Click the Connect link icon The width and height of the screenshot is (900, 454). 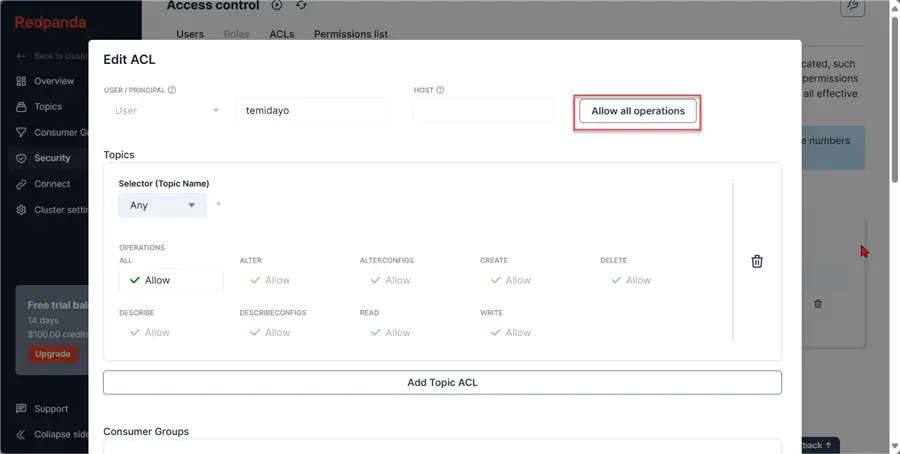point(21,184)
